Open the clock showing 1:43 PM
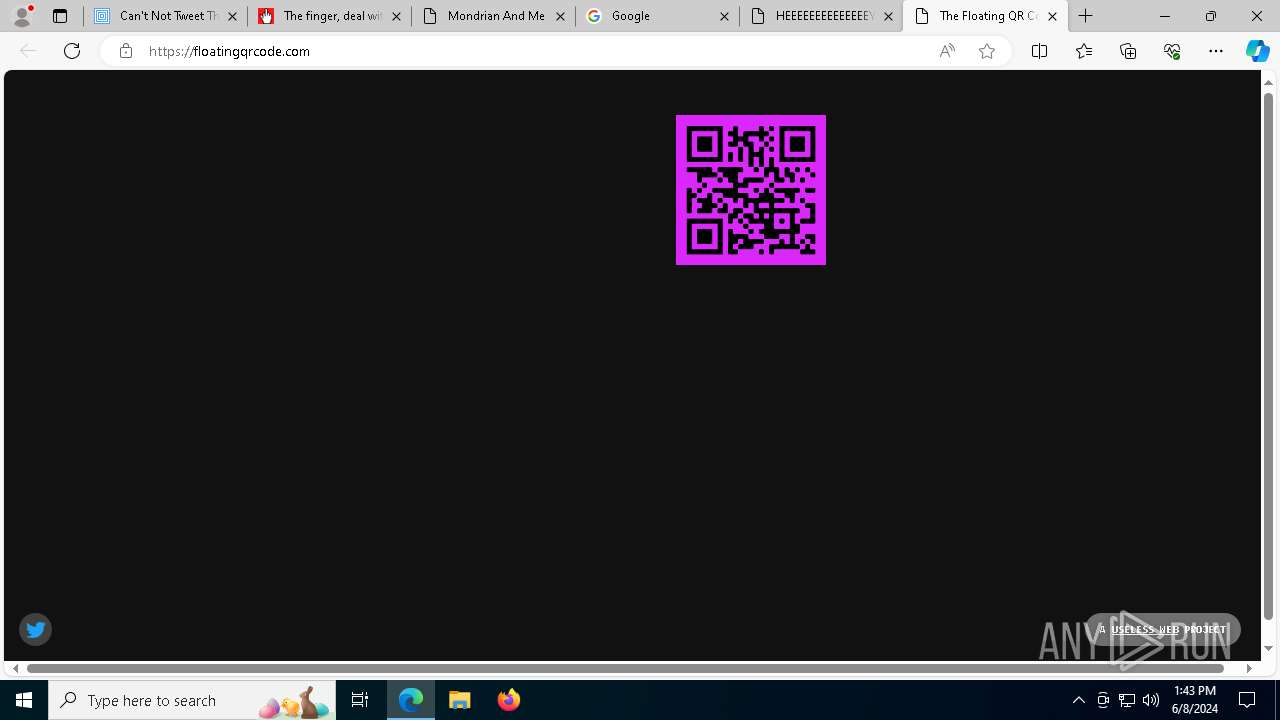Viewport: 1280px width, 720px height. [x=1195, y=700]
